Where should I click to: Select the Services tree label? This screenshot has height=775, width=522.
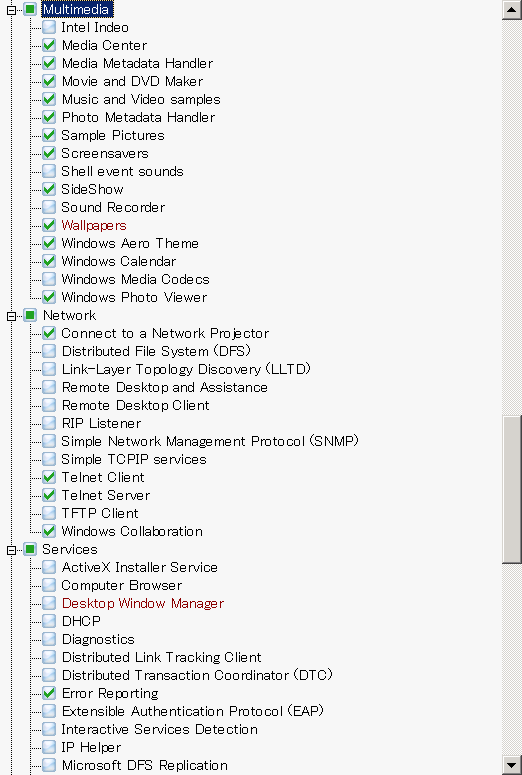(70, 549)
